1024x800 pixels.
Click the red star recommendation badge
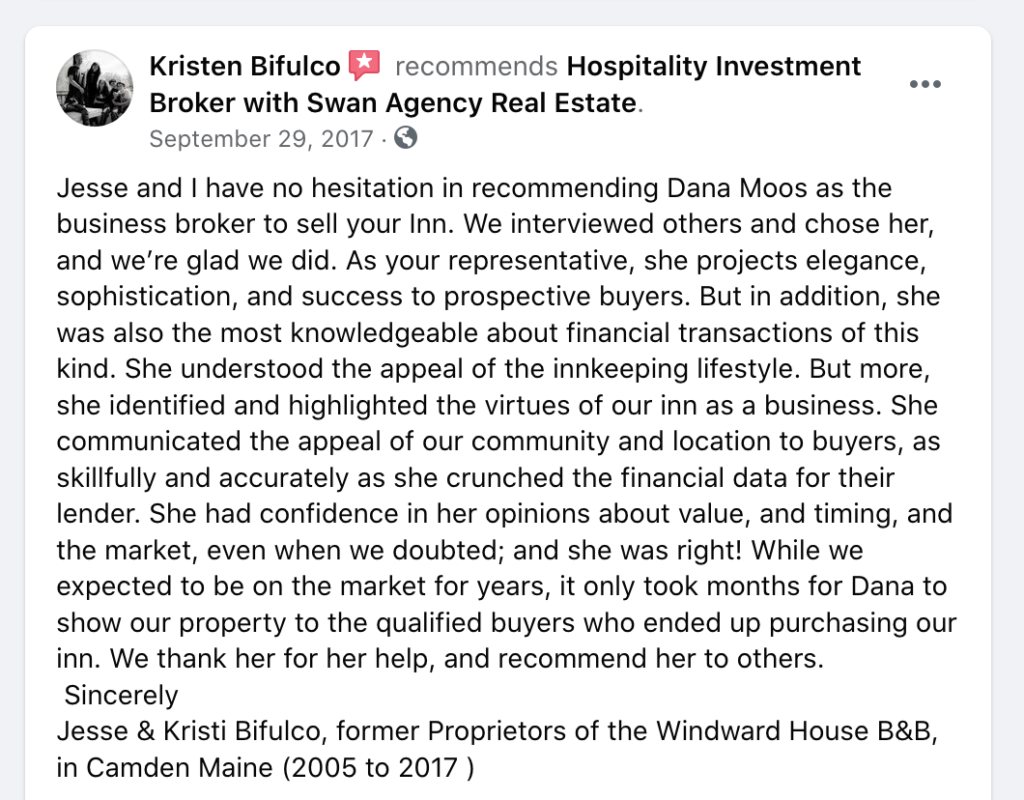tap(364, 65)
